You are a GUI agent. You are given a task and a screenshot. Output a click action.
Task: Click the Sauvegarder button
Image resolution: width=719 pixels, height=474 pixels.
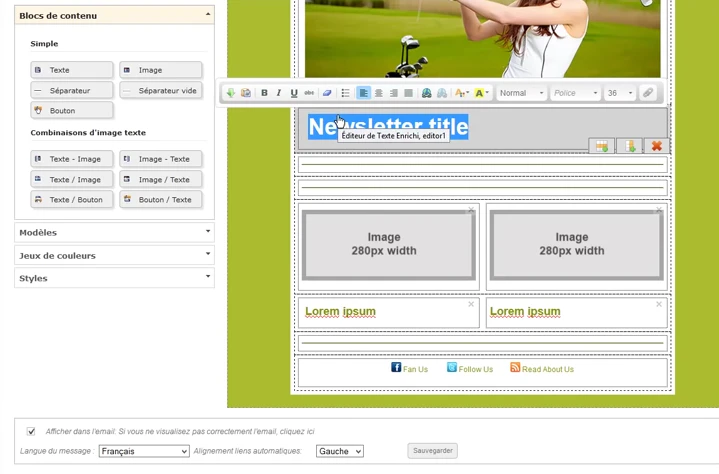coord(432,451)
